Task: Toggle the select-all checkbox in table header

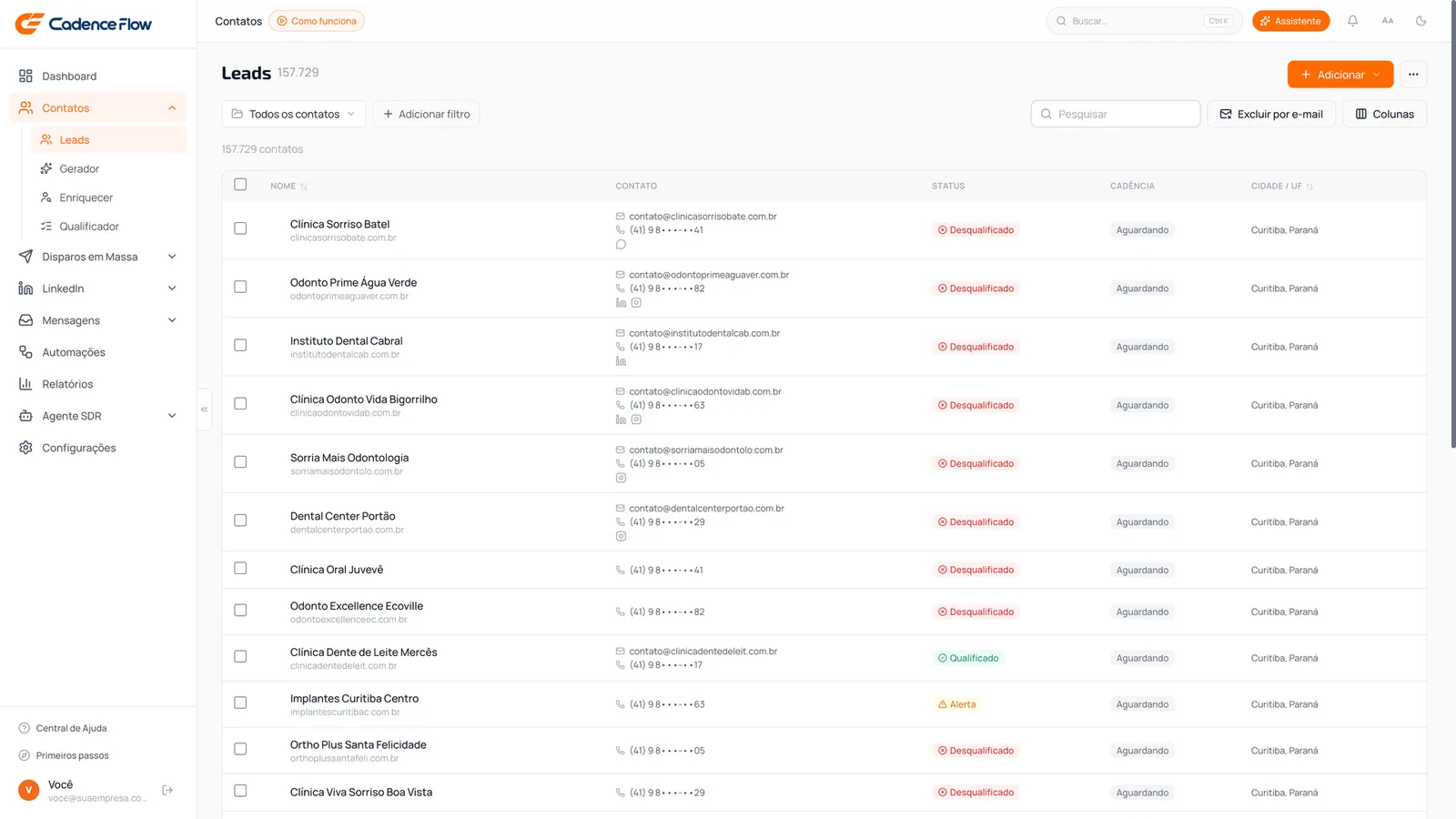Action: coord(240,185)
